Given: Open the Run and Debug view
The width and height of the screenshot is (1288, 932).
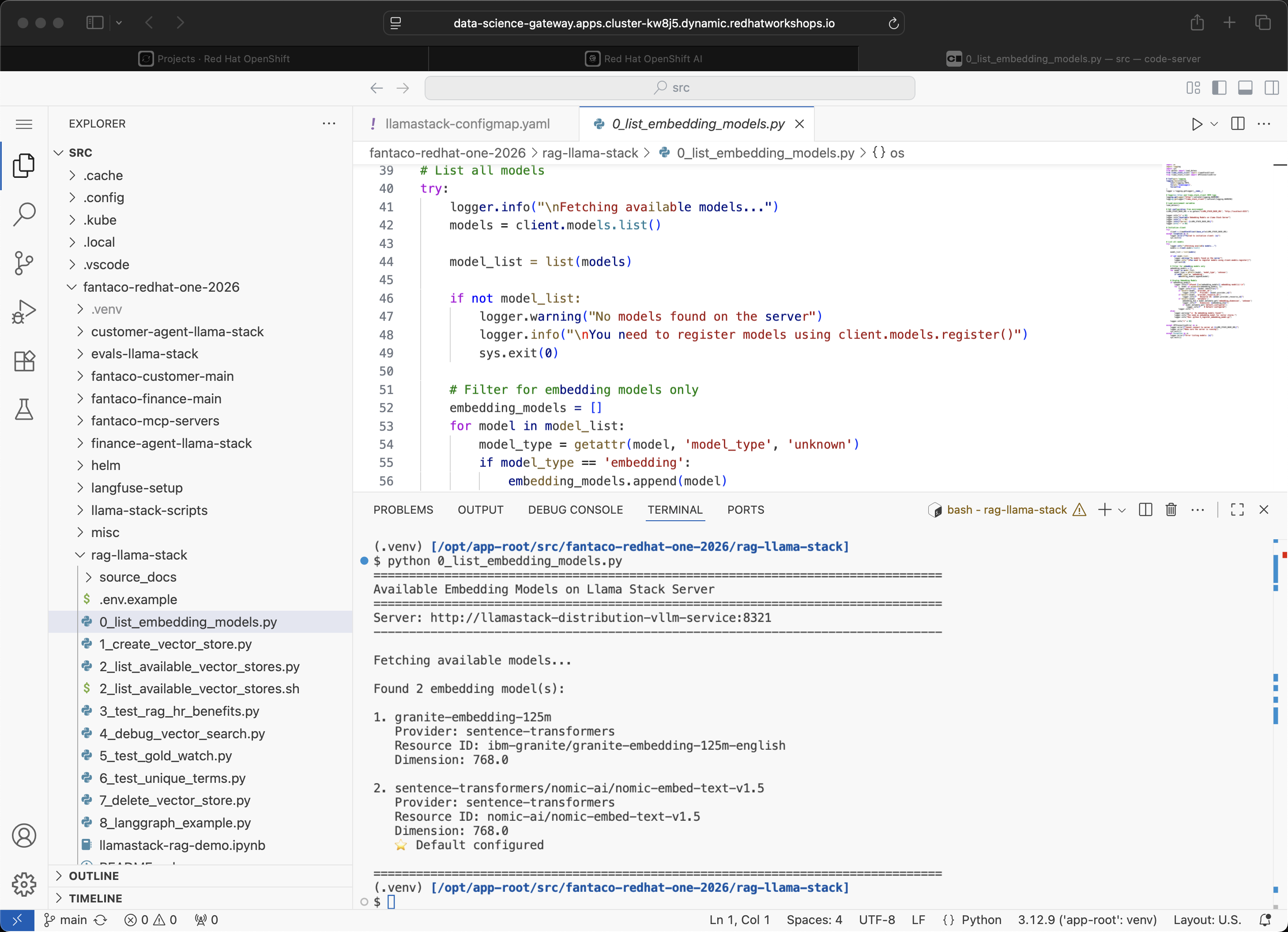Looking at the screenshot, I should (24, 312).
